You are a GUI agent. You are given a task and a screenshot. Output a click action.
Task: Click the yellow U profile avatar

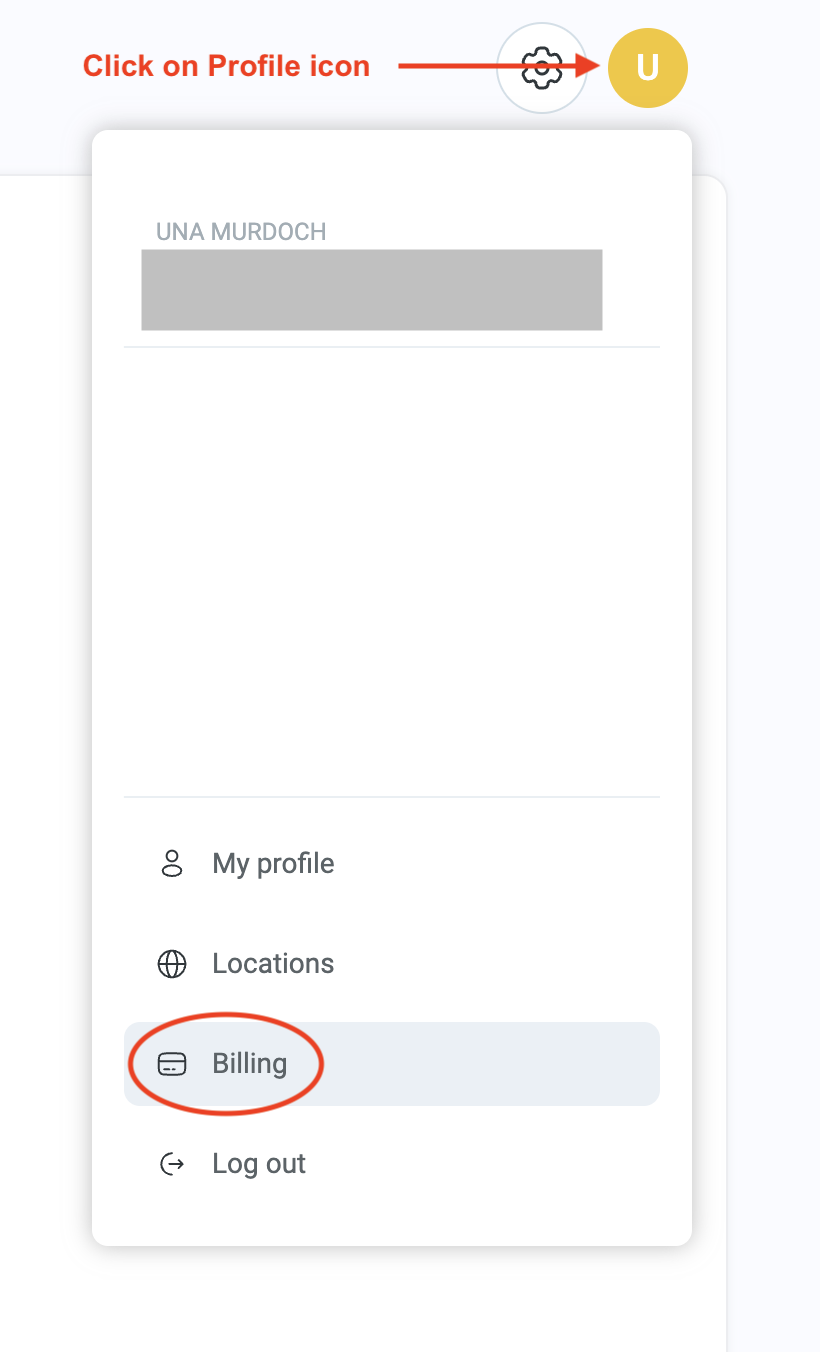pos(648,68)
